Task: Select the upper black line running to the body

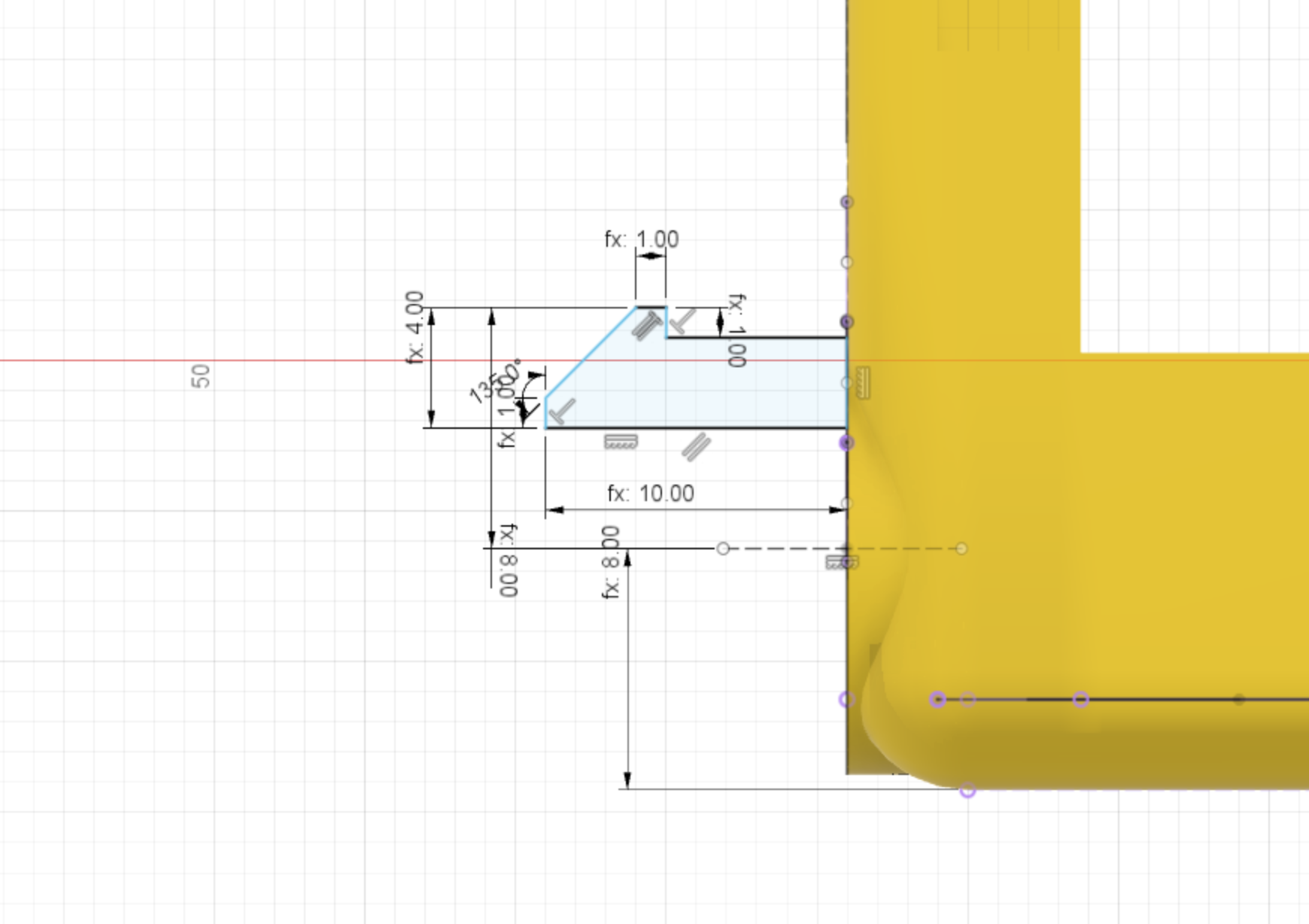Action: [x=756, y=337]
